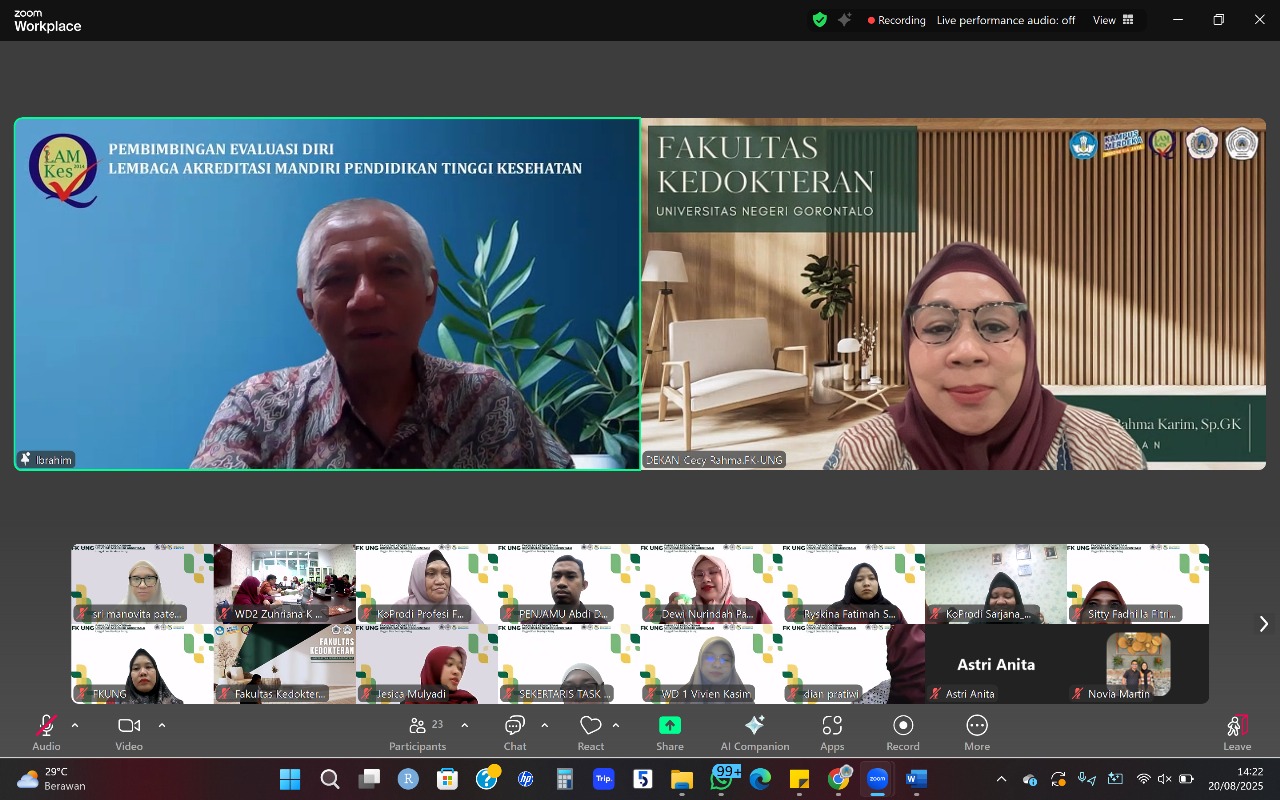Click the green encryption shield icon

pyautogui.click(x=820, y=20)
